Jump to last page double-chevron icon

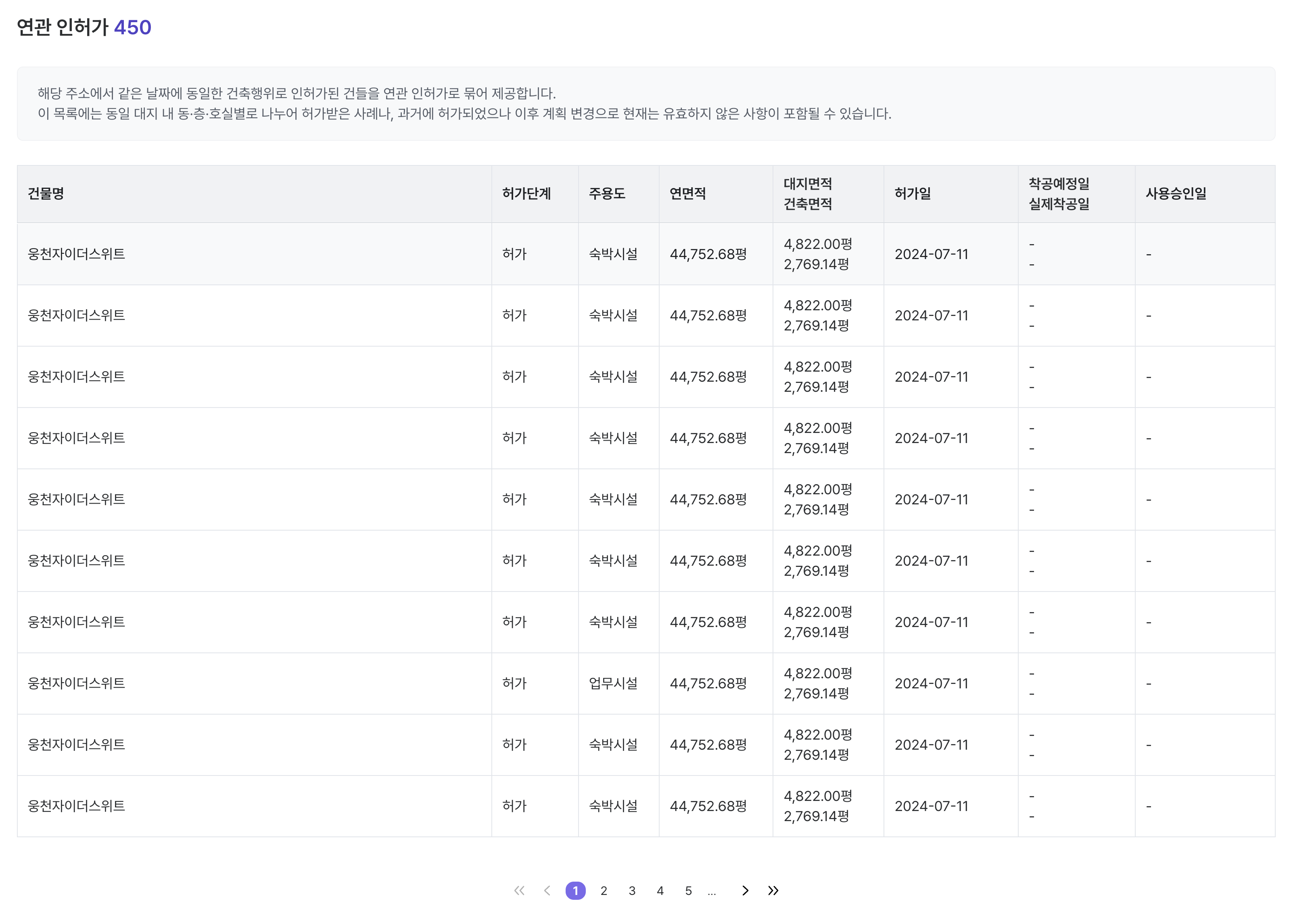click(x=773, y=891)
